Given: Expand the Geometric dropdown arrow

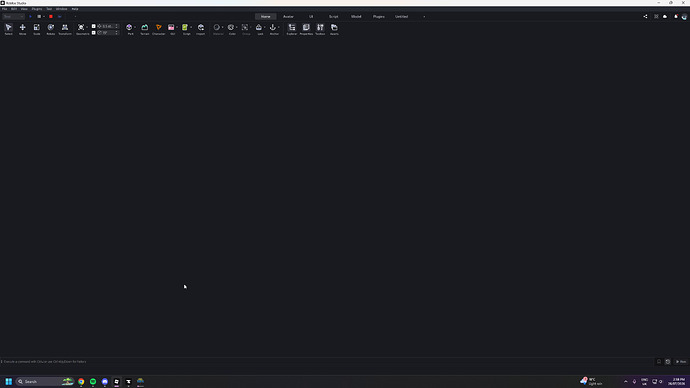Looking at the screenshot, I should 87,27.
